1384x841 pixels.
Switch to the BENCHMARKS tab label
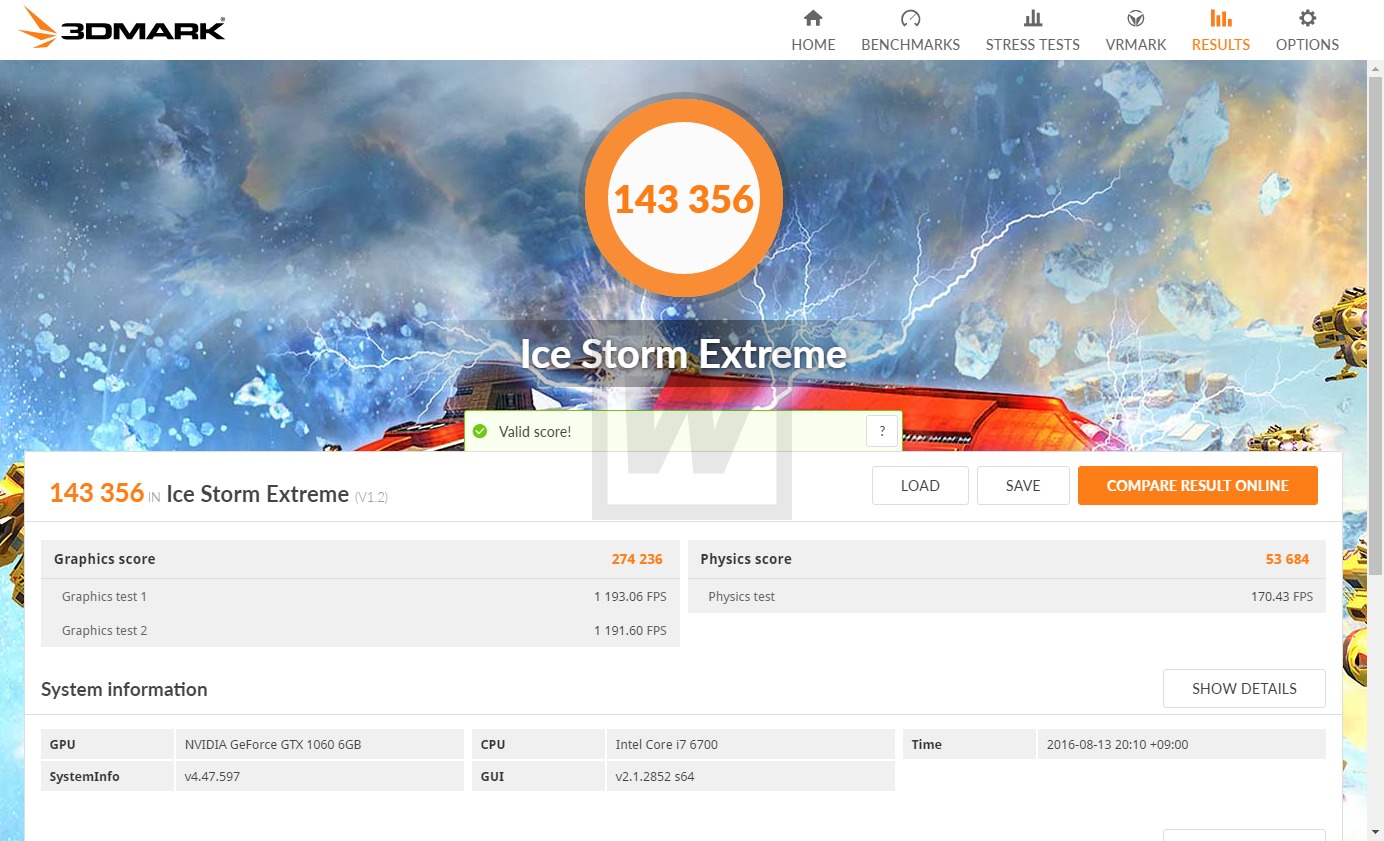click(x=910, y=45)
